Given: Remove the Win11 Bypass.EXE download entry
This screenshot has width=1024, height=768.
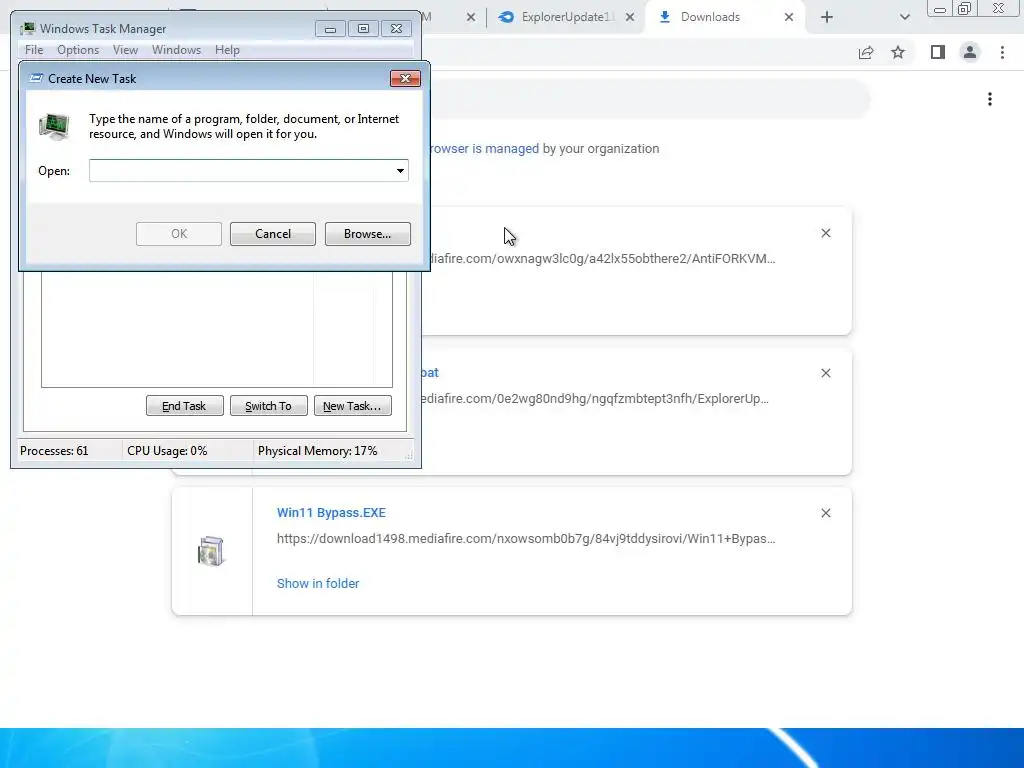Looking at the screenshot, I should click(x=825, y=513).
